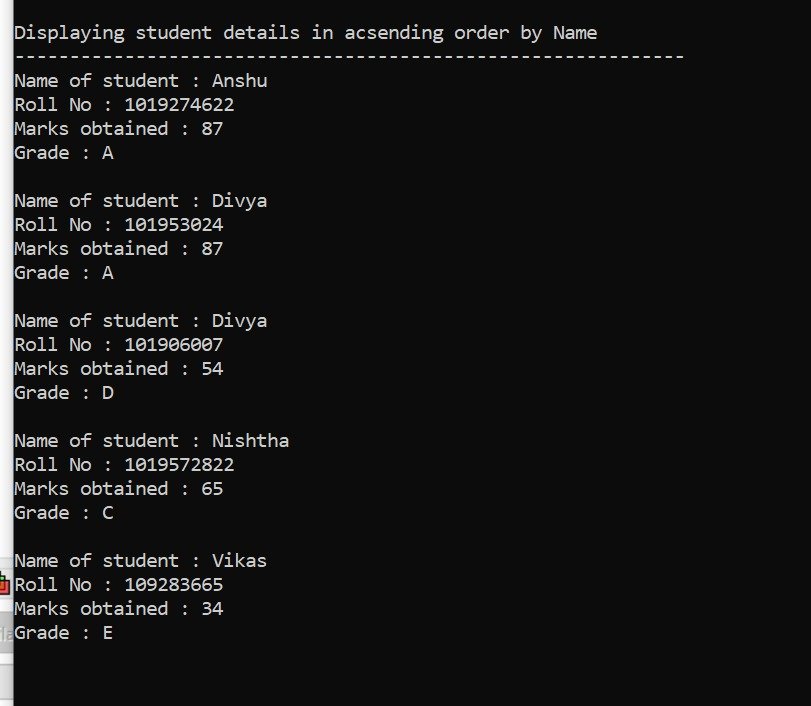Click the student name Nishtha
This screenshot has height=706, width=811.
tap(250, 441)
